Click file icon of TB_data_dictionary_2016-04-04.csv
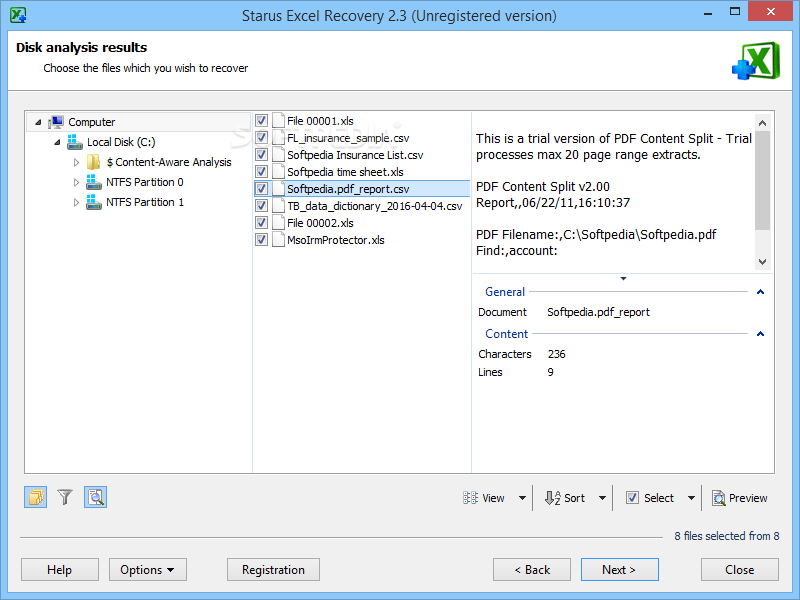 click(278, 206)
